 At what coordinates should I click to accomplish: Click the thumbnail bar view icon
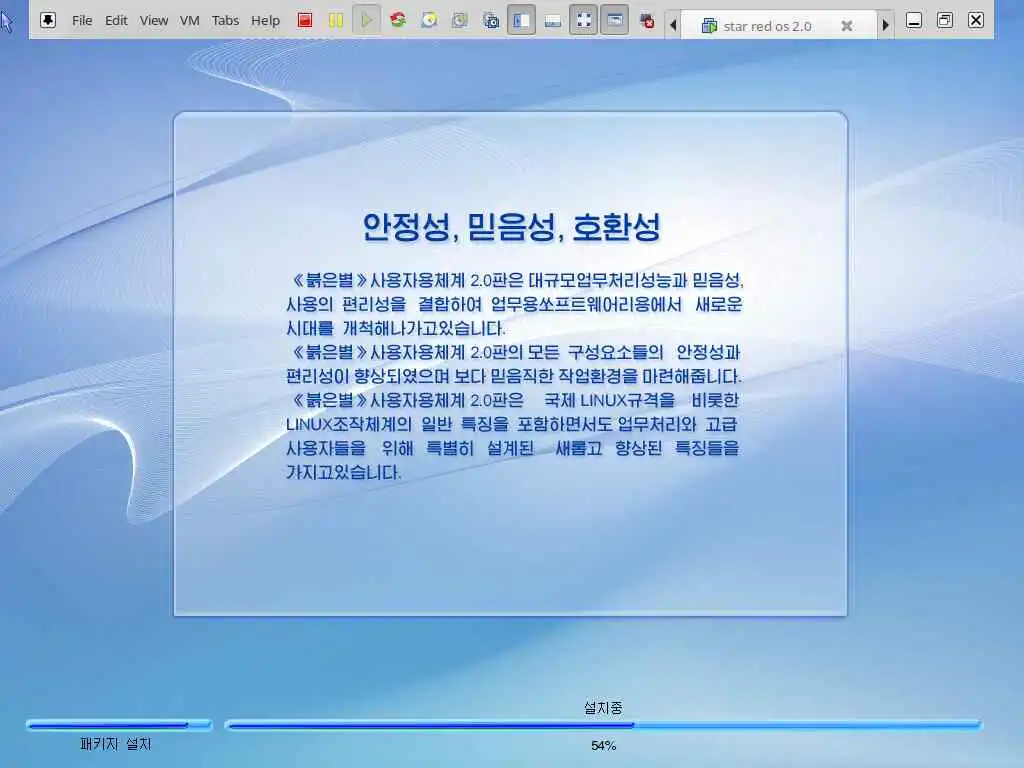pyautogui.click(x=552, y=21)
